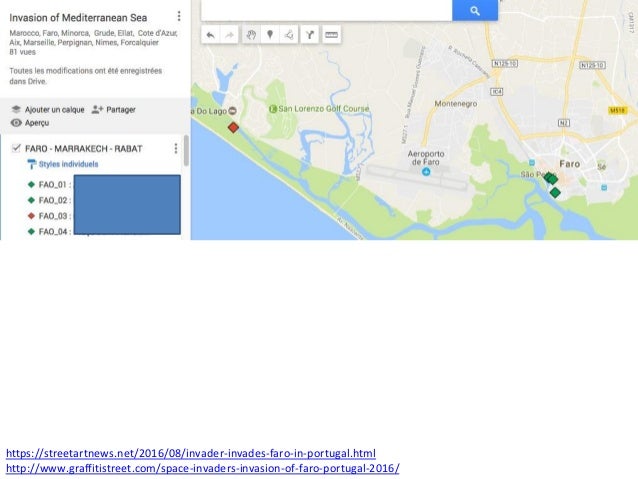Image resolution: width=638 pixels, height=479 pixels.
Task: Select FAO_04 in the layer list
Action: (55, 232)
